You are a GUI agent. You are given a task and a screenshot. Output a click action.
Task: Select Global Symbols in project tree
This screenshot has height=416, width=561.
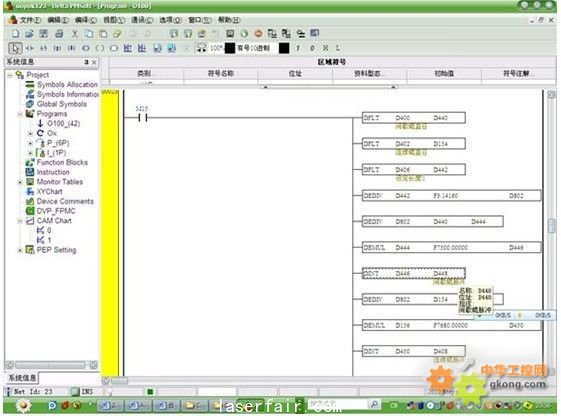tap(62, 104)
